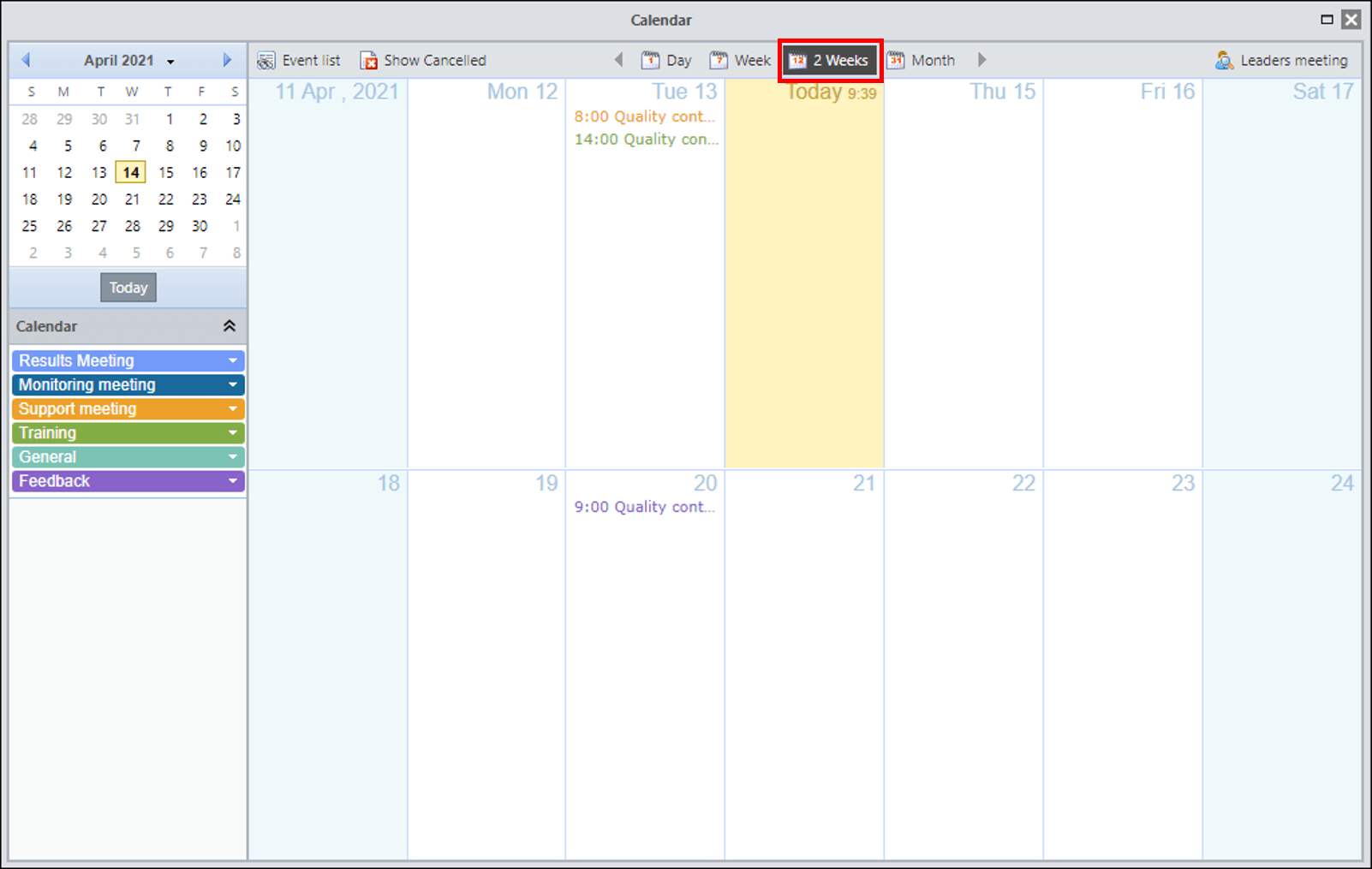Open Feedback calendar dropdown arrow
This screenshot has width=1372, height=869.
pos(233,481)
